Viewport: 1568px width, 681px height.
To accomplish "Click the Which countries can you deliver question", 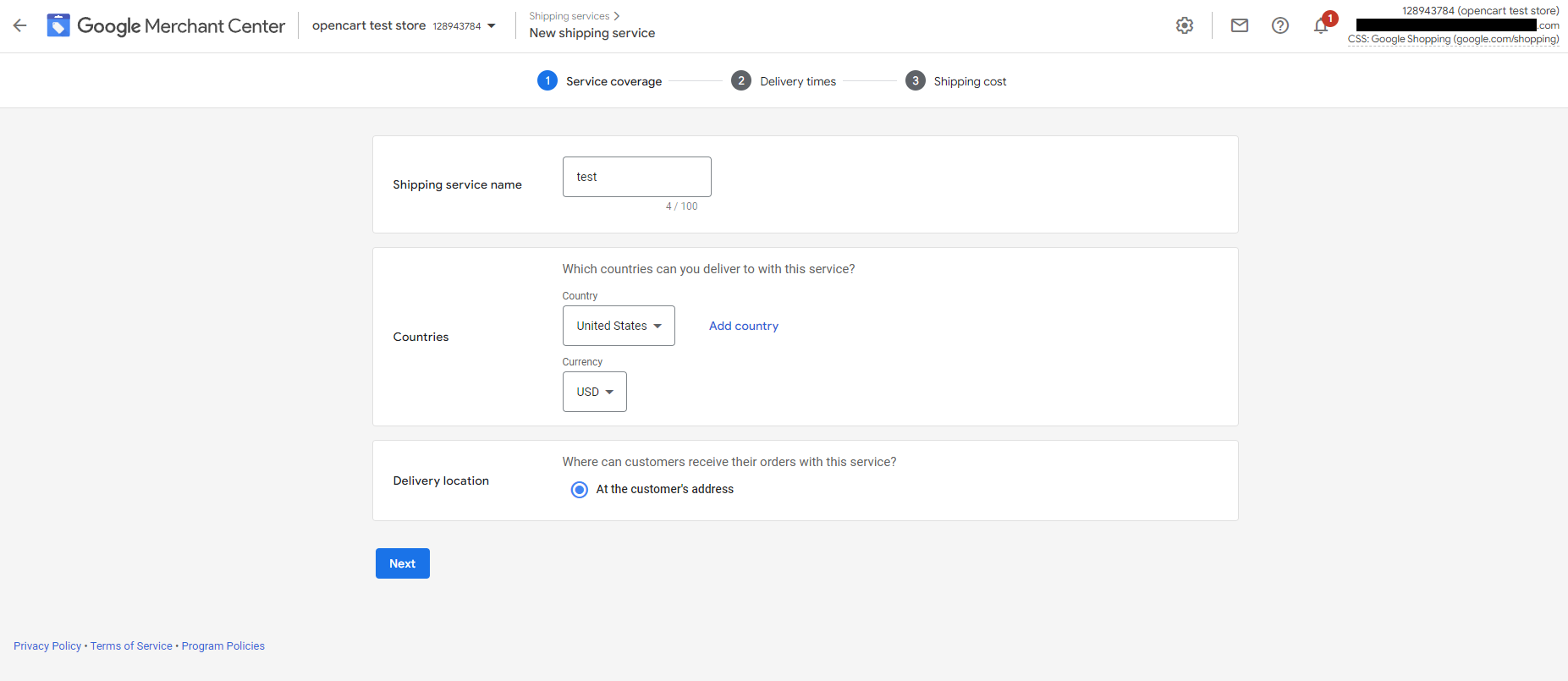I will (x=709, y=269).
